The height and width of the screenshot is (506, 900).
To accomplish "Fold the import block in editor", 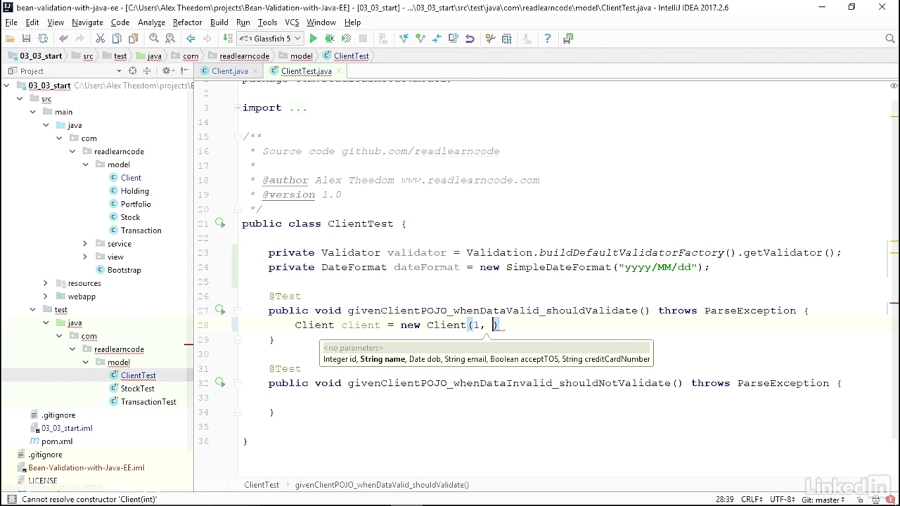I will 238,108.
